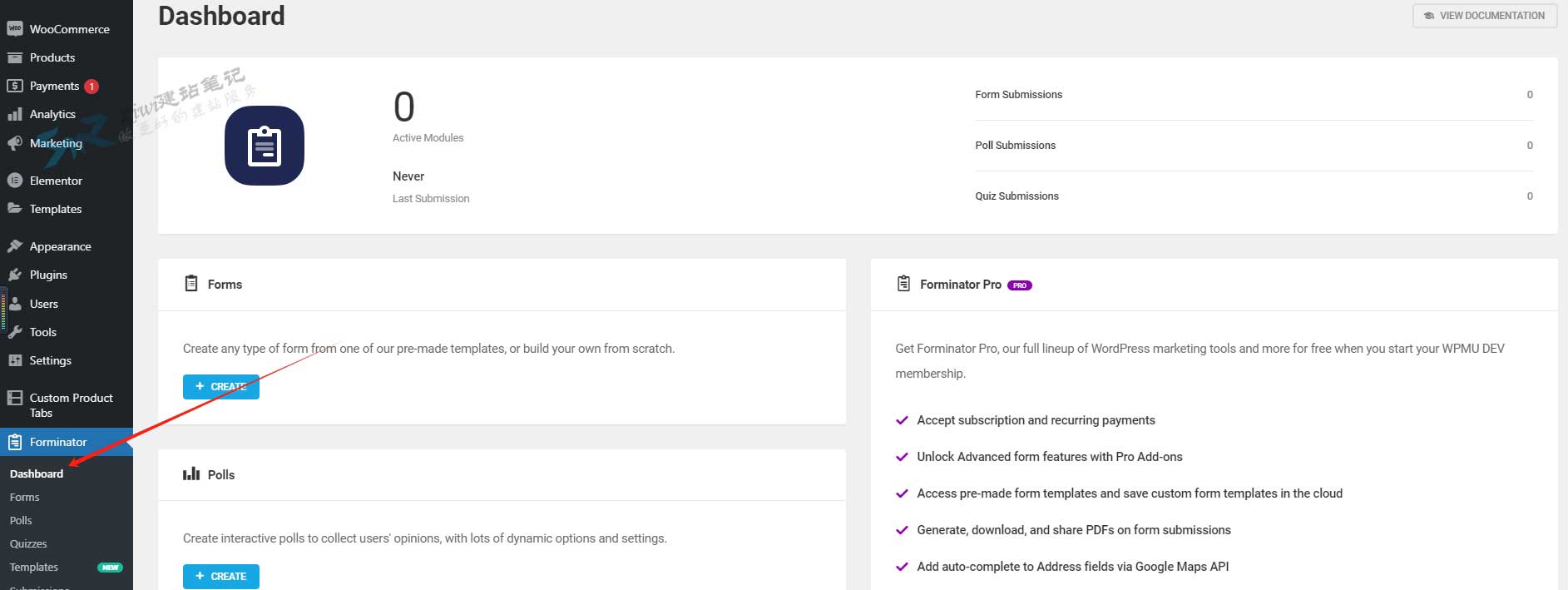Open the Analytics menu
Viewport: 1568px width, 590px height.
67,114
